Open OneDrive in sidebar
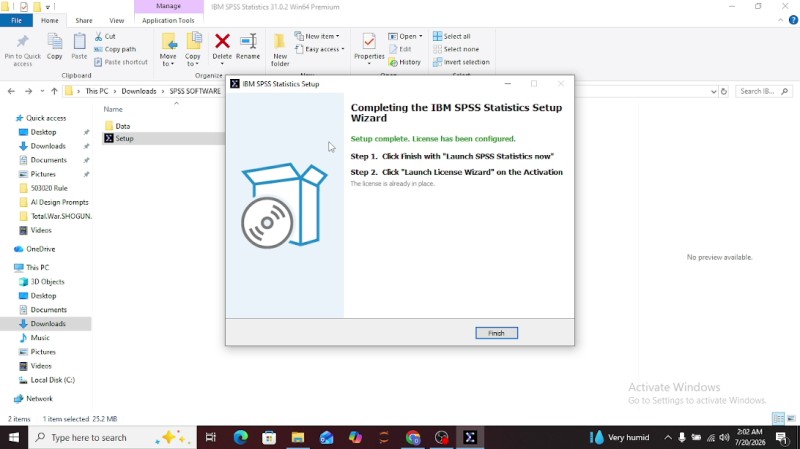 pyautogui.click(x=41, y=249)
